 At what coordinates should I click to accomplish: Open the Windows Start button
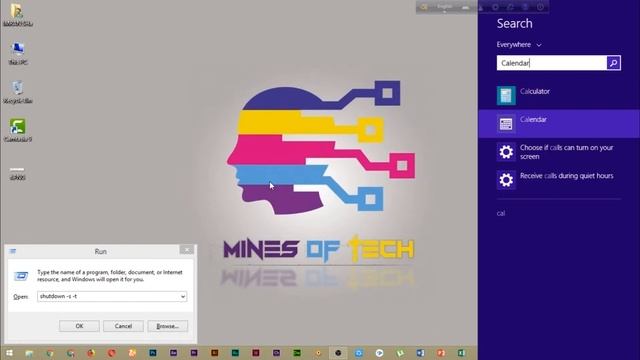coord(9,353)
